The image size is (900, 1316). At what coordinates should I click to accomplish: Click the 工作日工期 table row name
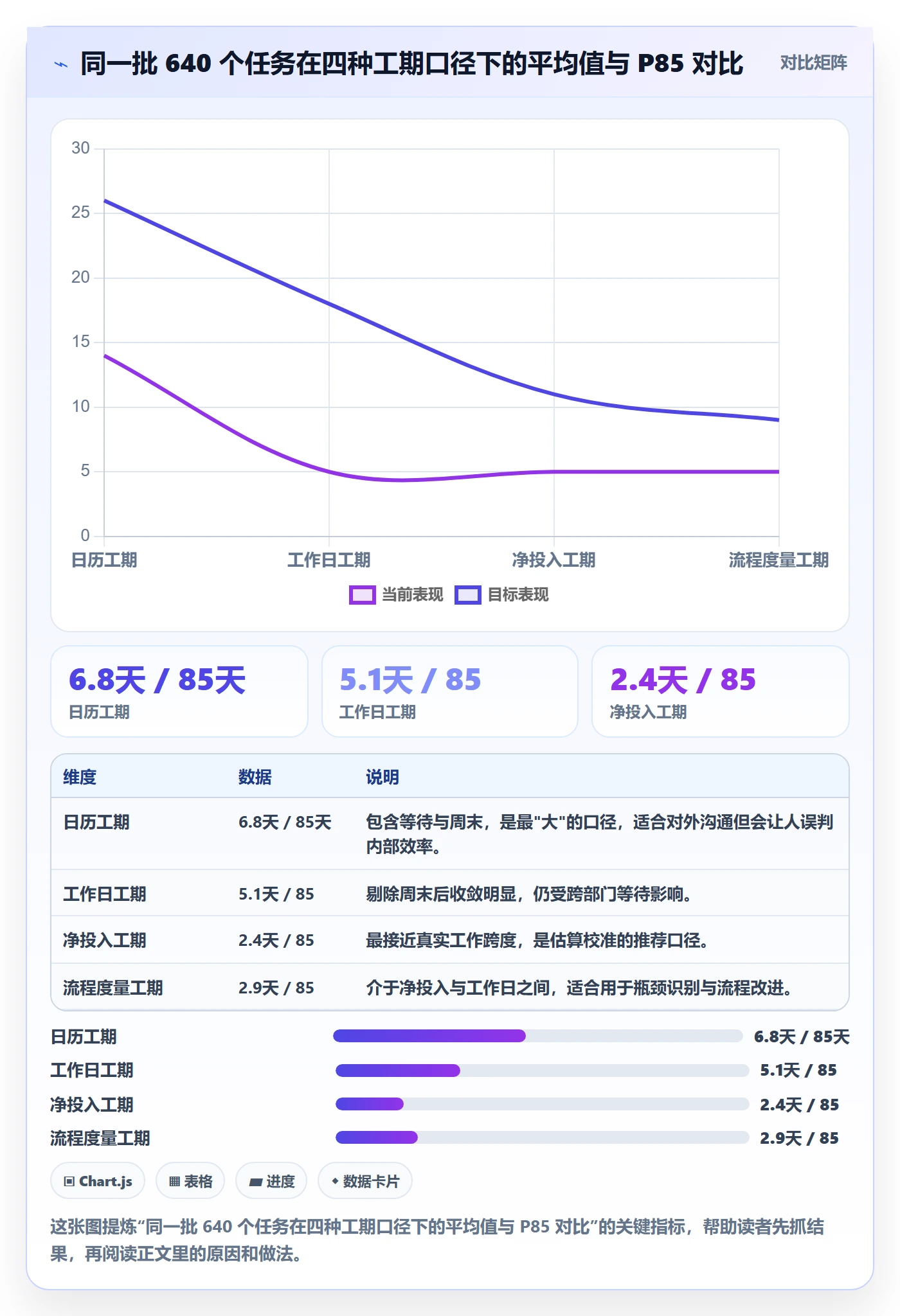coord(105,894)
